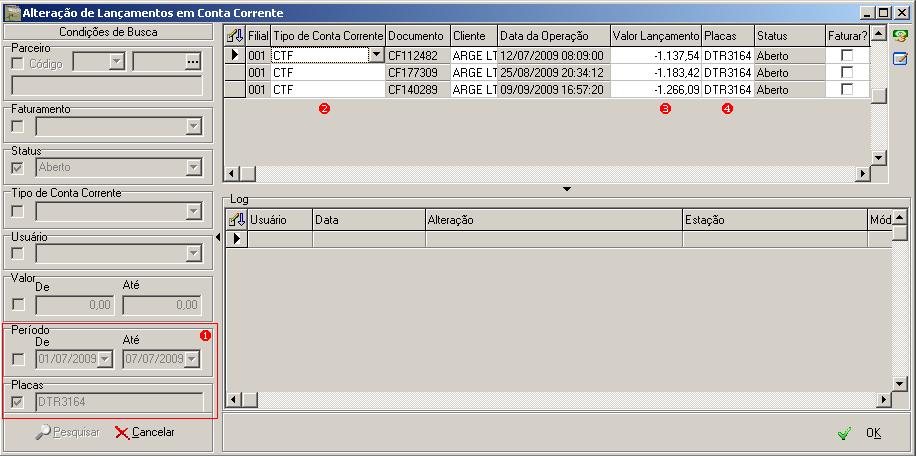Click Estação column header in Log

775,220
